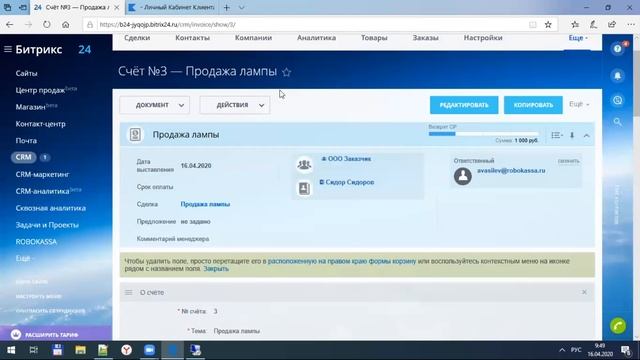
Task: Click the Windows Start button
Action: click(x=11, y=350)
